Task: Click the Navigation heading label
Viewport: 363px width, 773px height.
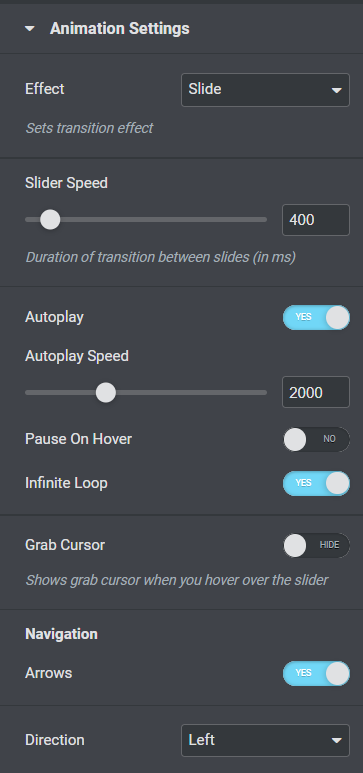Action: (x=61, y=634)
